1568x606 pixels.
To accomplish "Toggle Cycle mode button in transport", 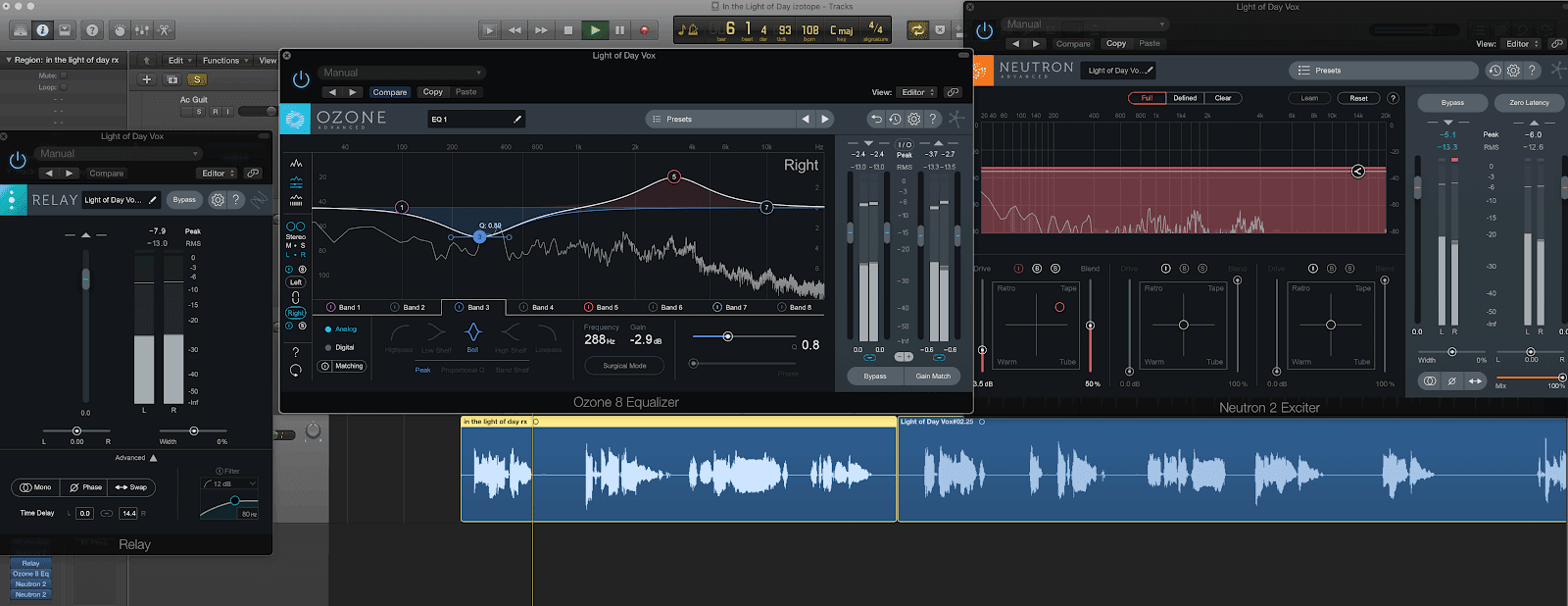I will tap(917, 30).
